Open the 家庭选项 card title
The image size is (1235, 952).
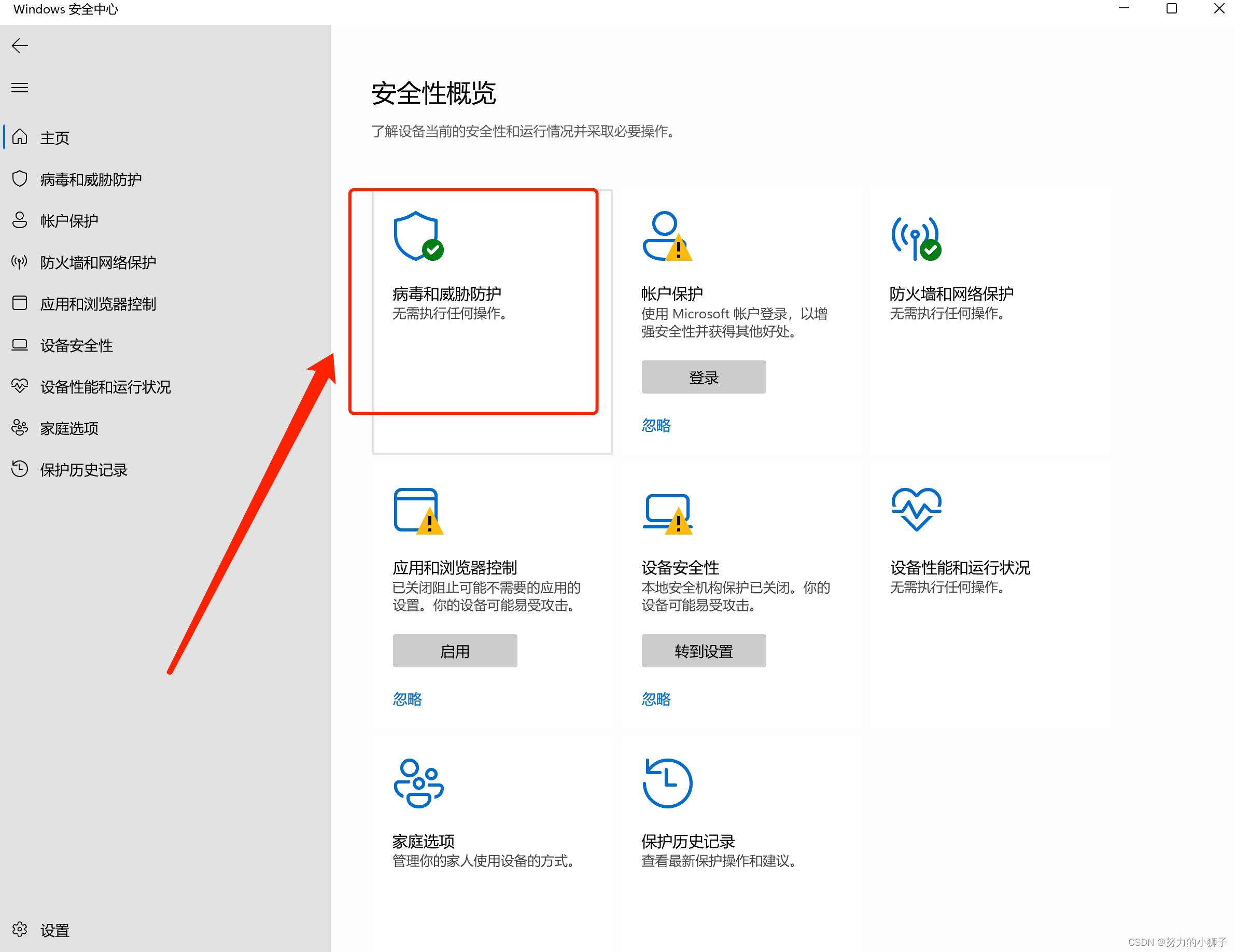pos(424,841)
